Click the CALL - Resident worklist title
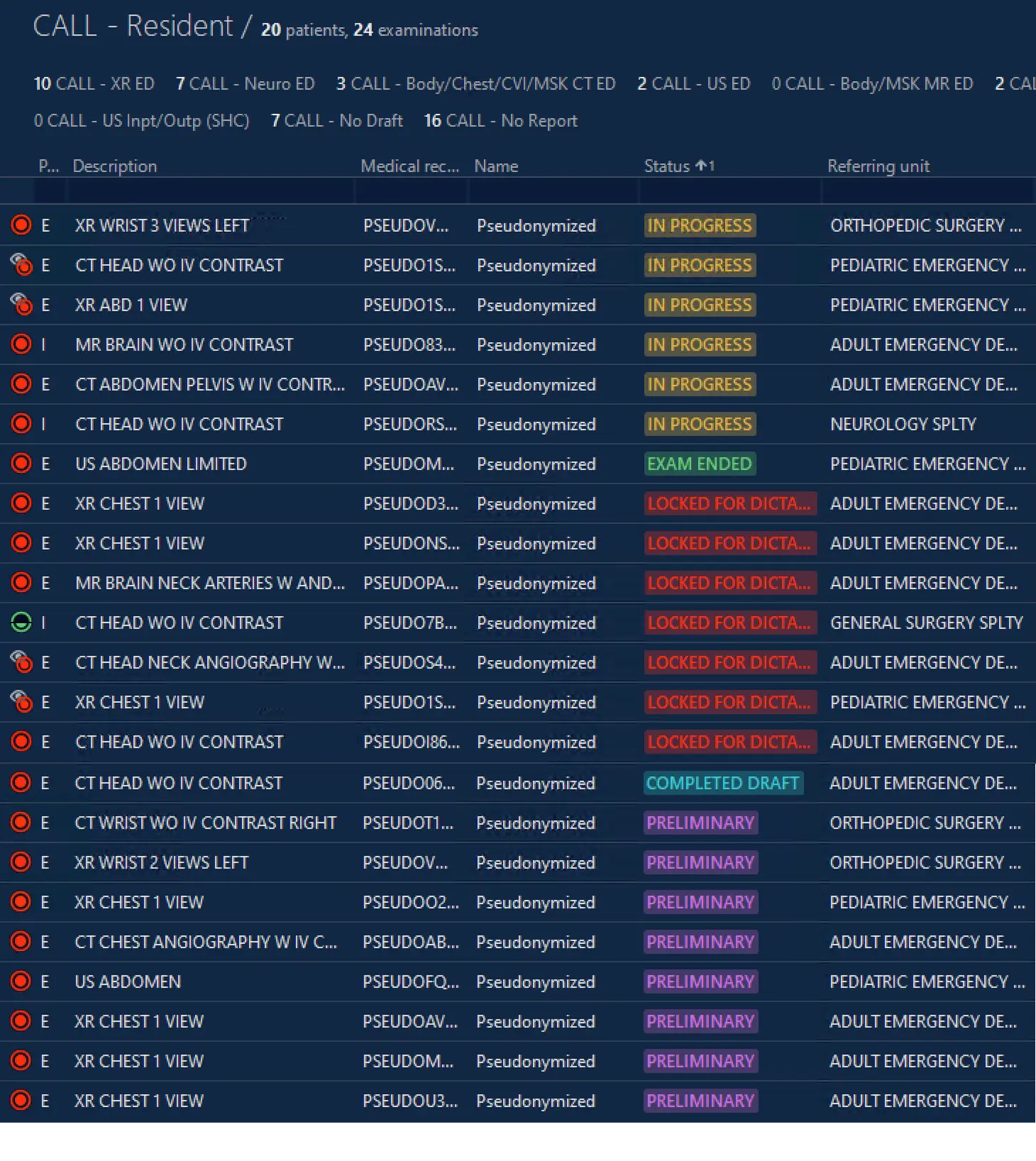Screen dimensions: 1036x1161 132,26
